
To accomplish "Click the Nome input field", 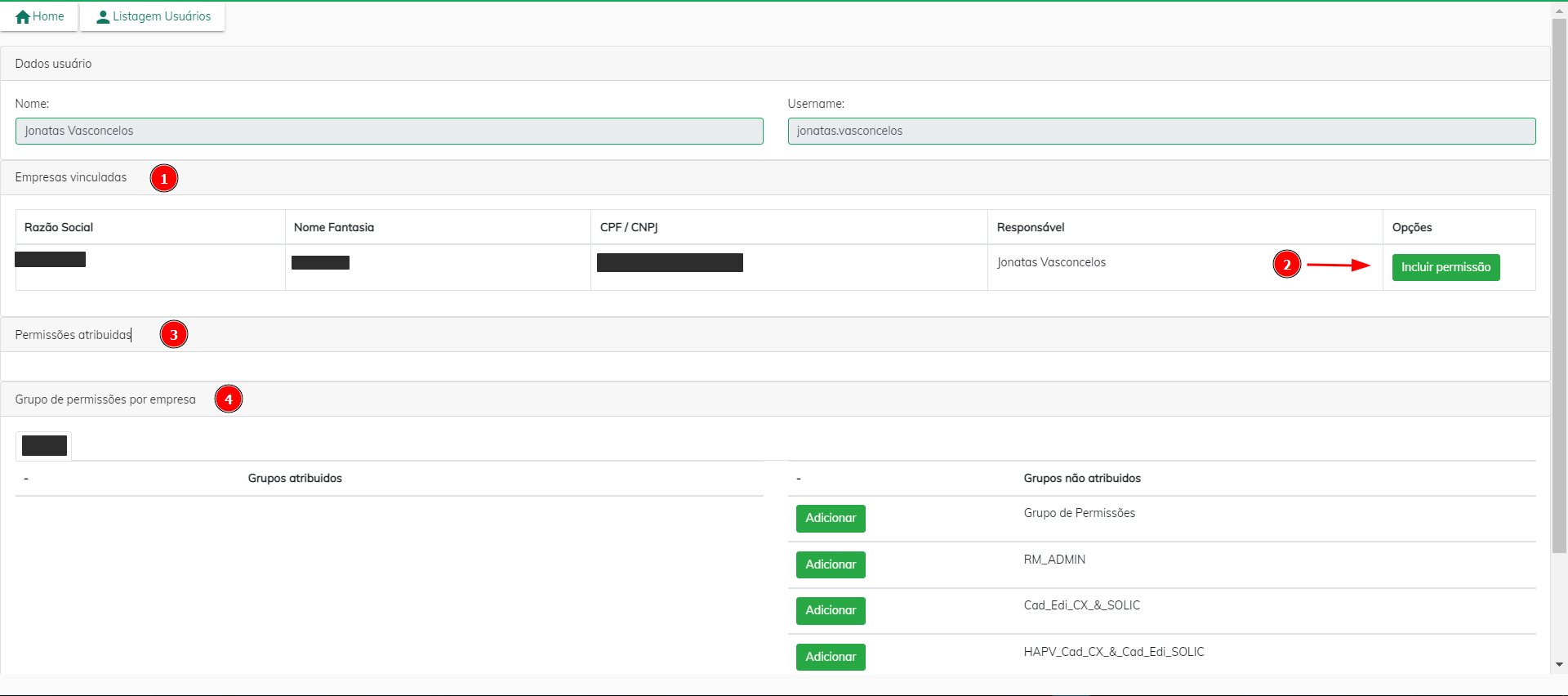I will [x=390, y=131].
